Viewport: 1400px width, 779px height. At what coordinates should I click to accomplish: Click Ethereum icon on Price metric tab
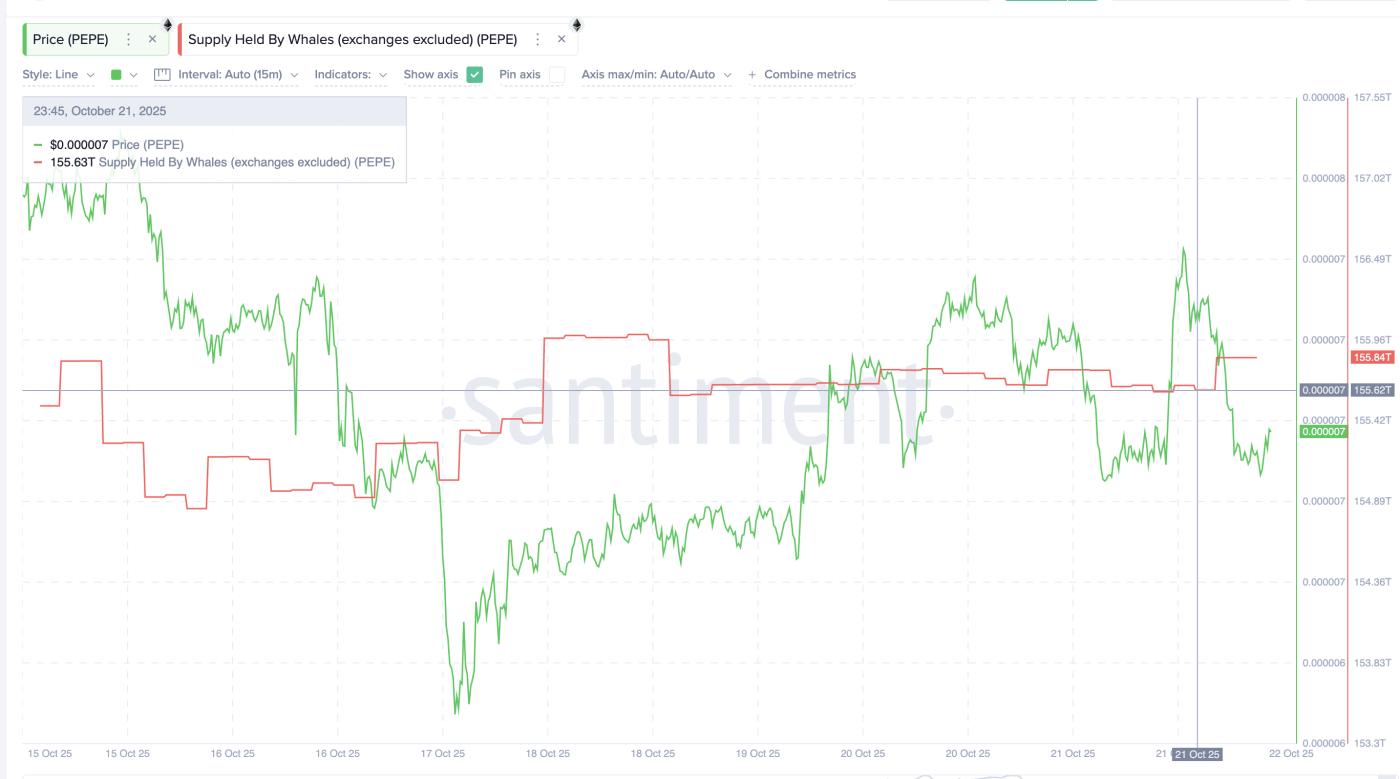pos(167,24)
